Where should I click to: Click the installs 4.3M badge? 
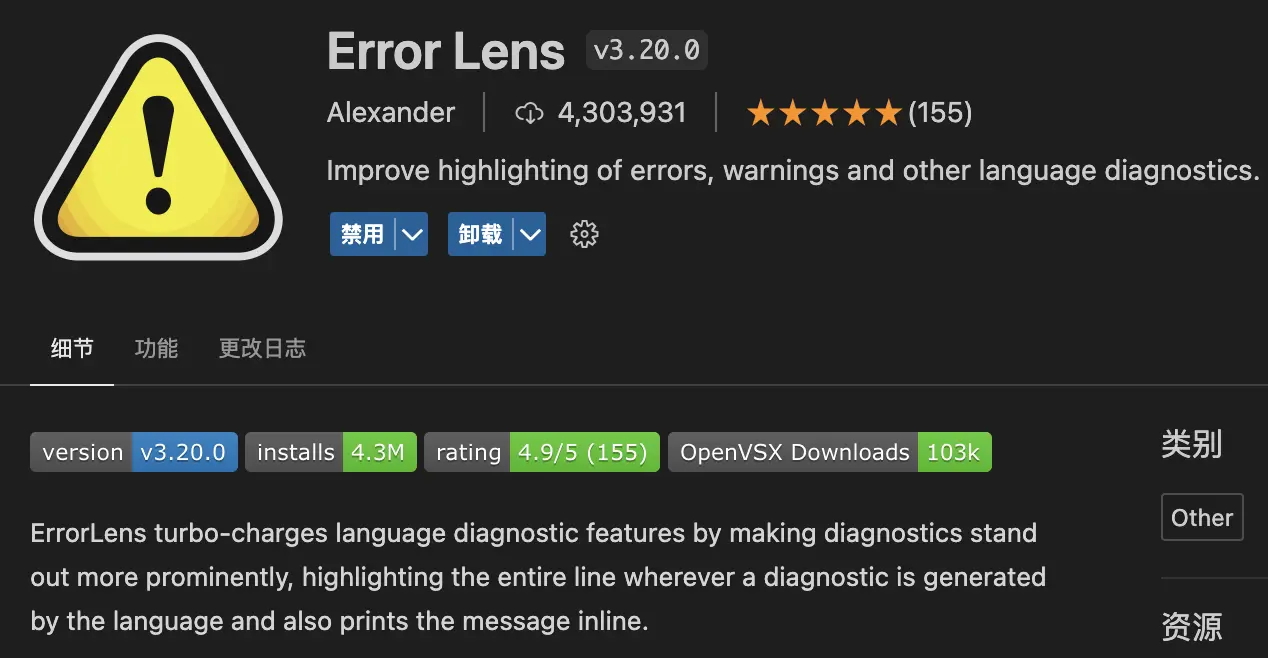coord(330,452)
